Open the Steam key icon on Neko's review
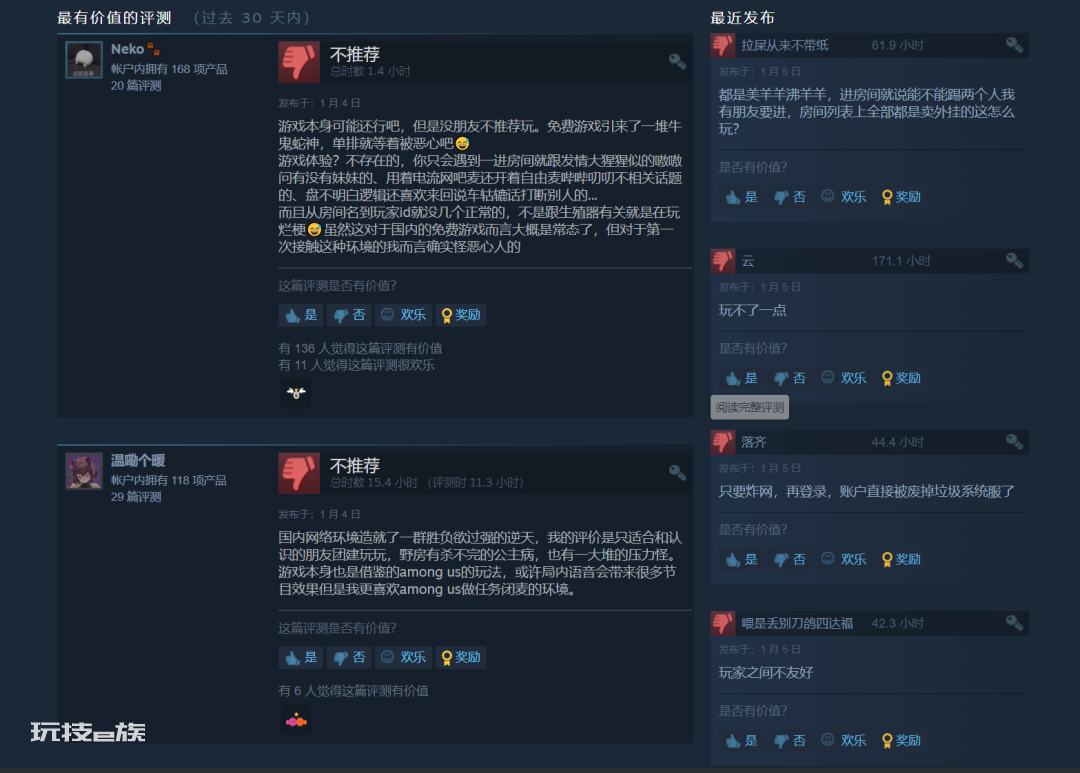 coord(677,61)
